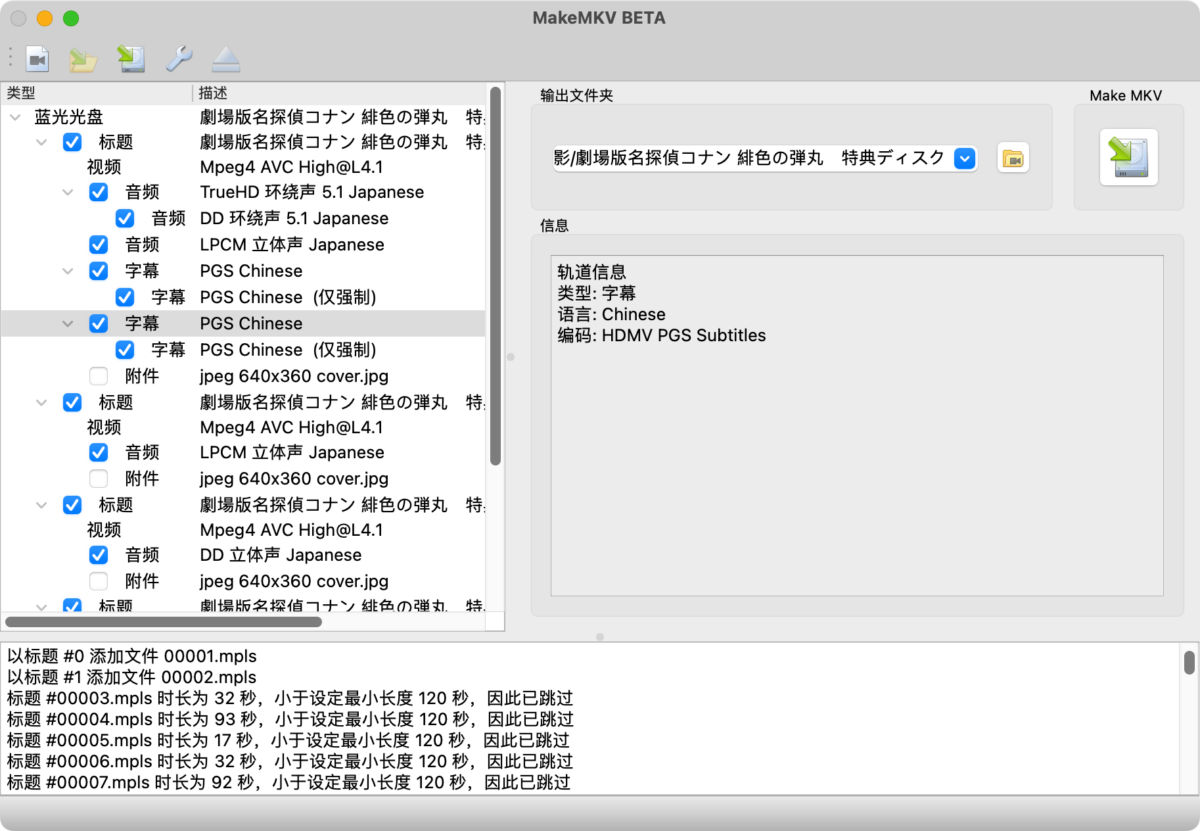
Task: Uncheck the highlighted PGS Chinese subtitle checkbox
Action: (x=98, y=323)
